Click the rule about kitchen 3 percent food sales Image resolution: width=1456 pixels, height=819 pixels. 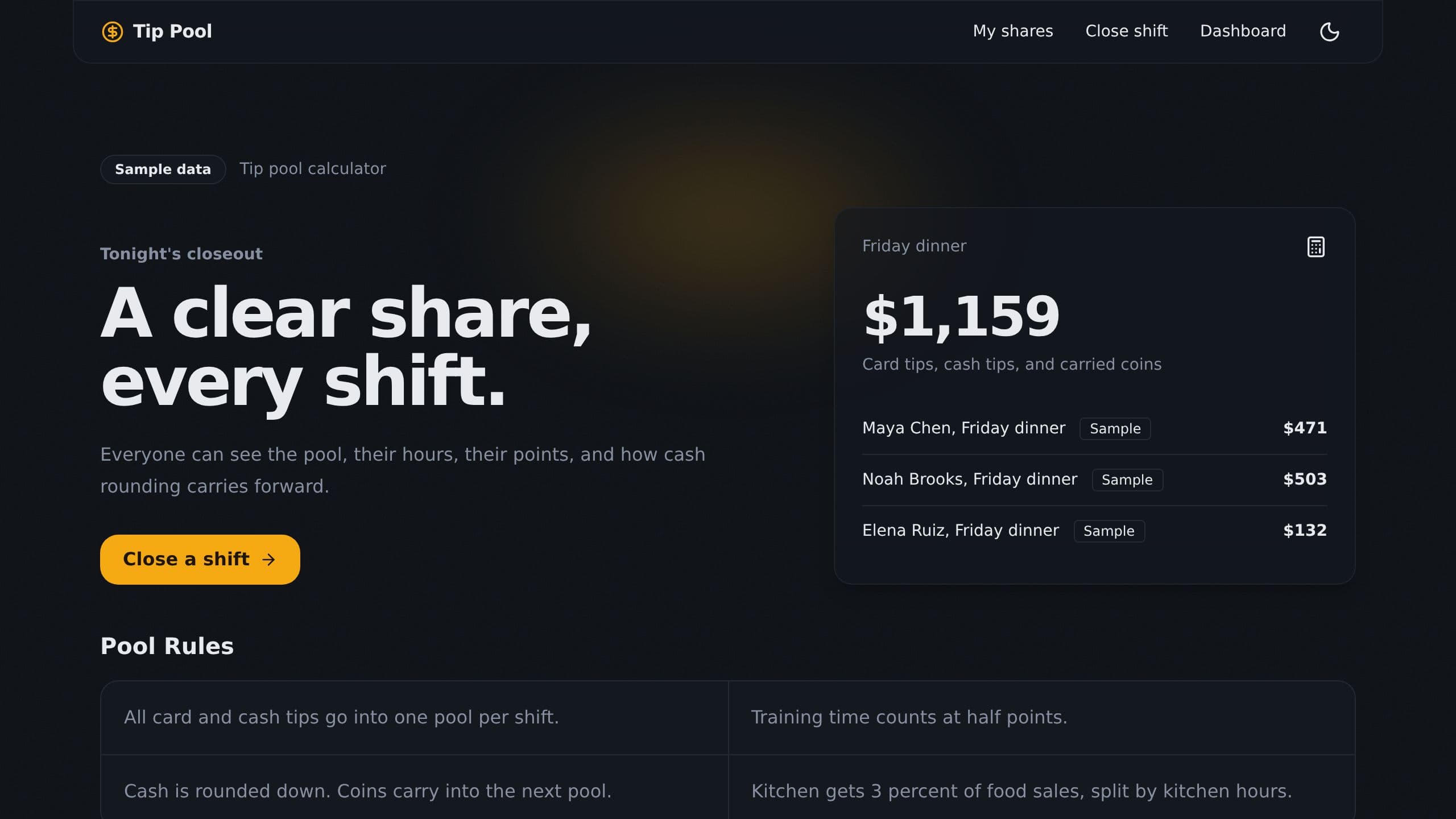coord(1021,791)
